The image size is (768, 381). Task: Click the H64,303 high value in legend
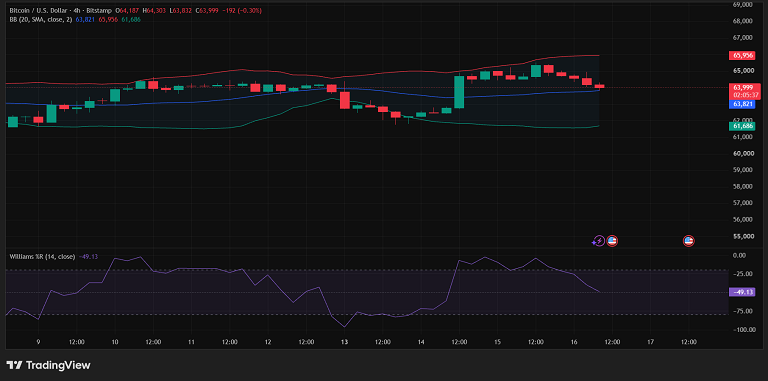click(153, 10)
